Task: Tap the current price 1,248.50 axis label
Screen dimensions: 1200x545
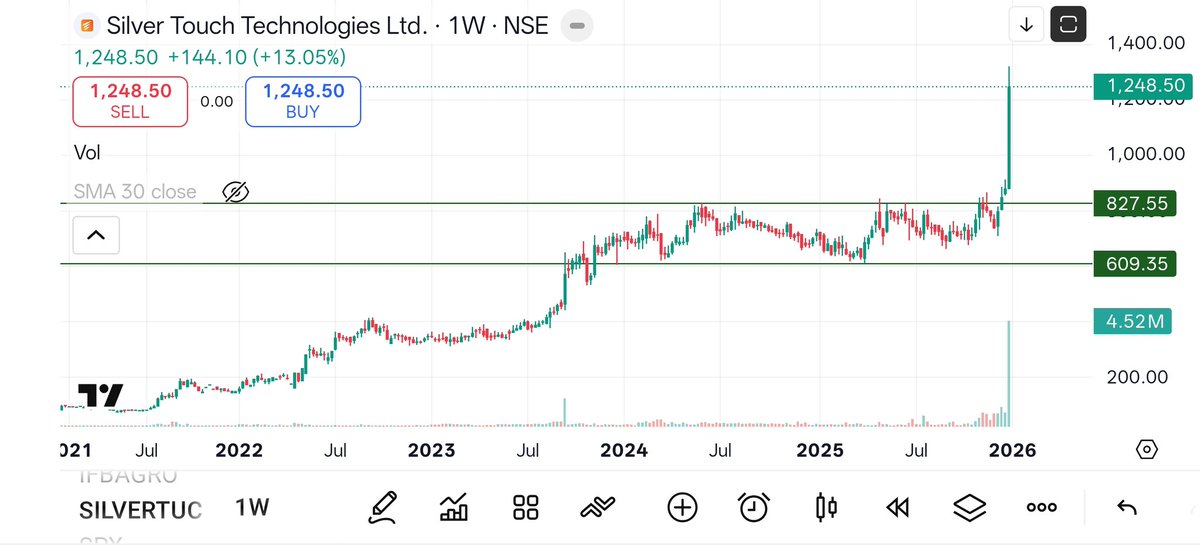Action: point(1145,86)
